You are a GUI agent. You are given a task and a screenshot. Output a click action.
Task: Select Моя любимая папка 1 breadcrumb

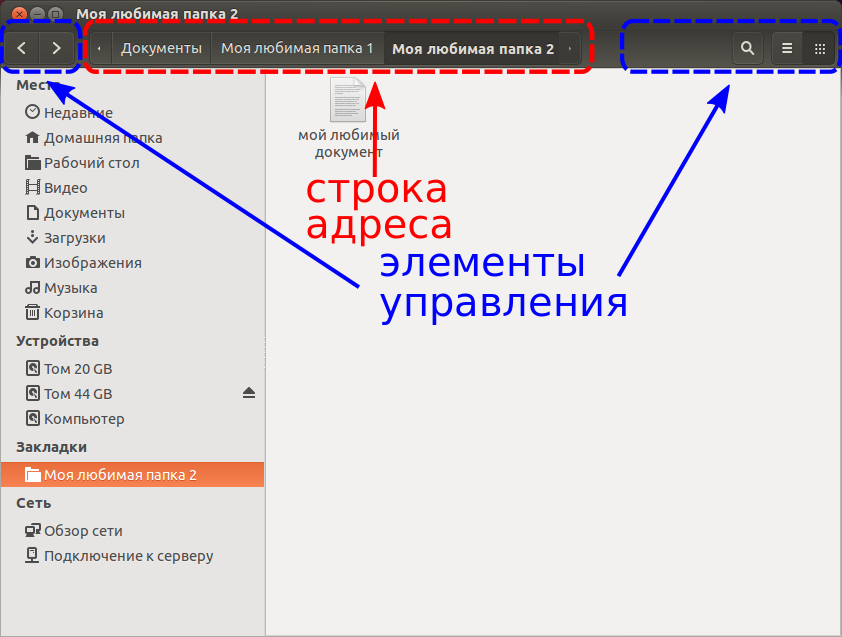click(297, 48)
